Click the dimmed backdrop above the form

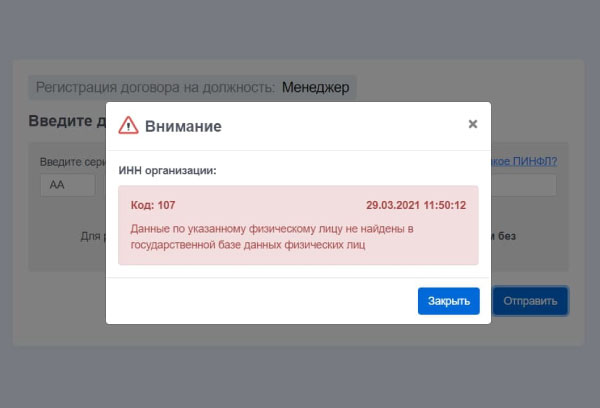[300, 28]
